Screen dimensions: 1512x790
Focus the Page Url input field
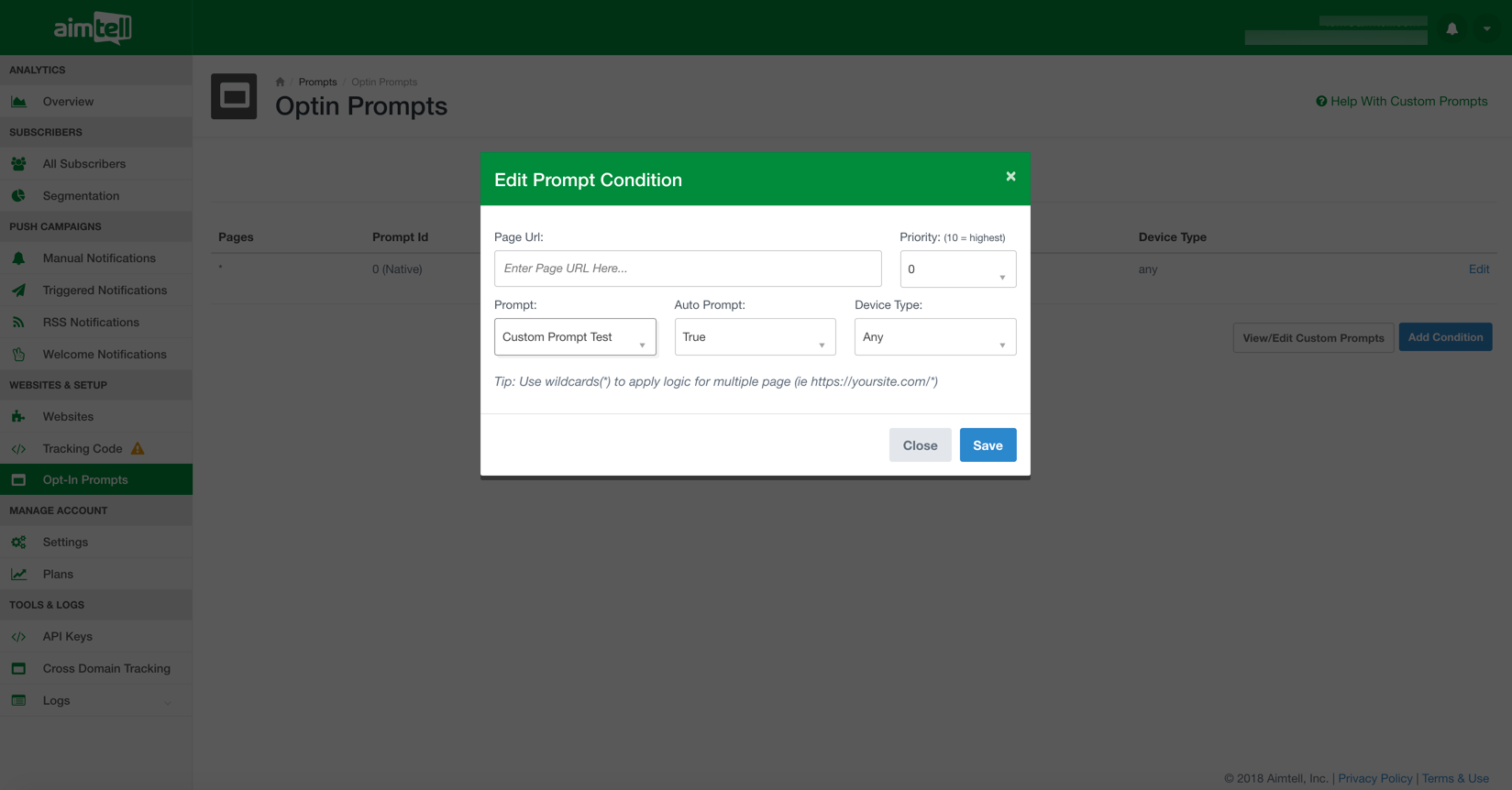688,269
